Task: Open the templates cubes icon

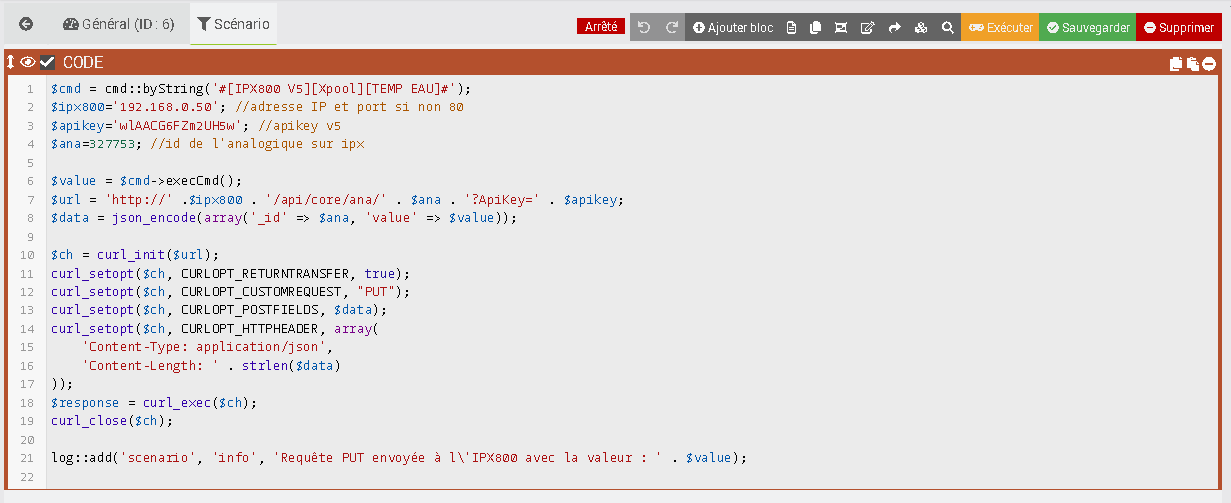Action: pos(921,28)
